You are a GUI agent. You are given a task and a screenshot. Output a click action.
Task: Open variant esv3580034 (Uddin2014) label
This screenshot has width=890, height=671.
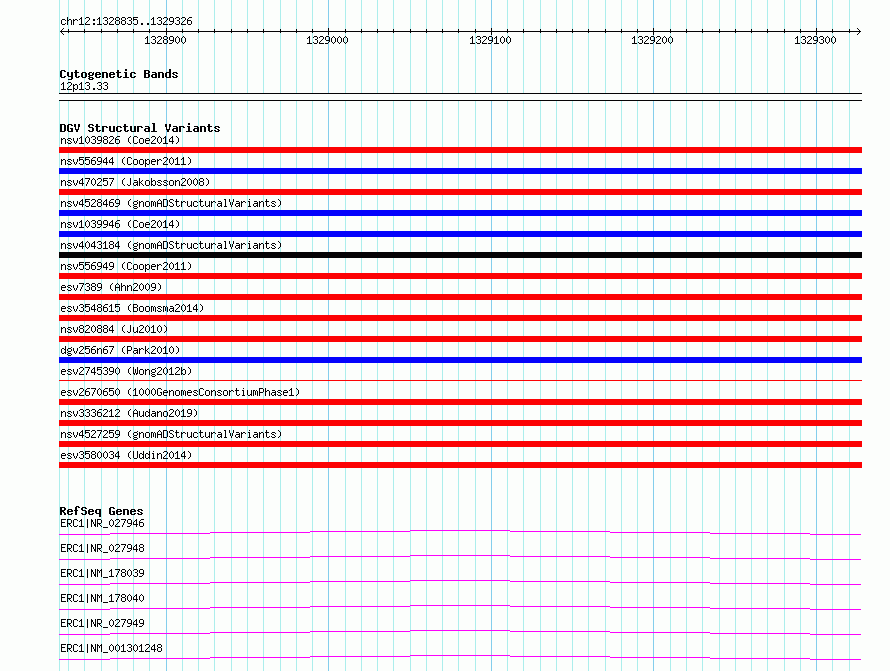[126, 455]
